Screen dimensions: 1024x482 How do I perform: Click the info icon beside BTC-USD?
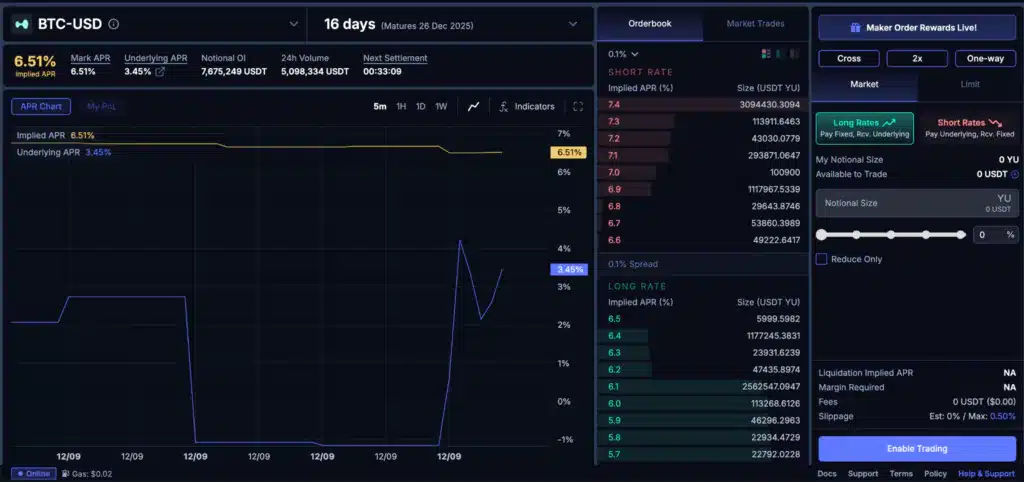coord(113,24)
